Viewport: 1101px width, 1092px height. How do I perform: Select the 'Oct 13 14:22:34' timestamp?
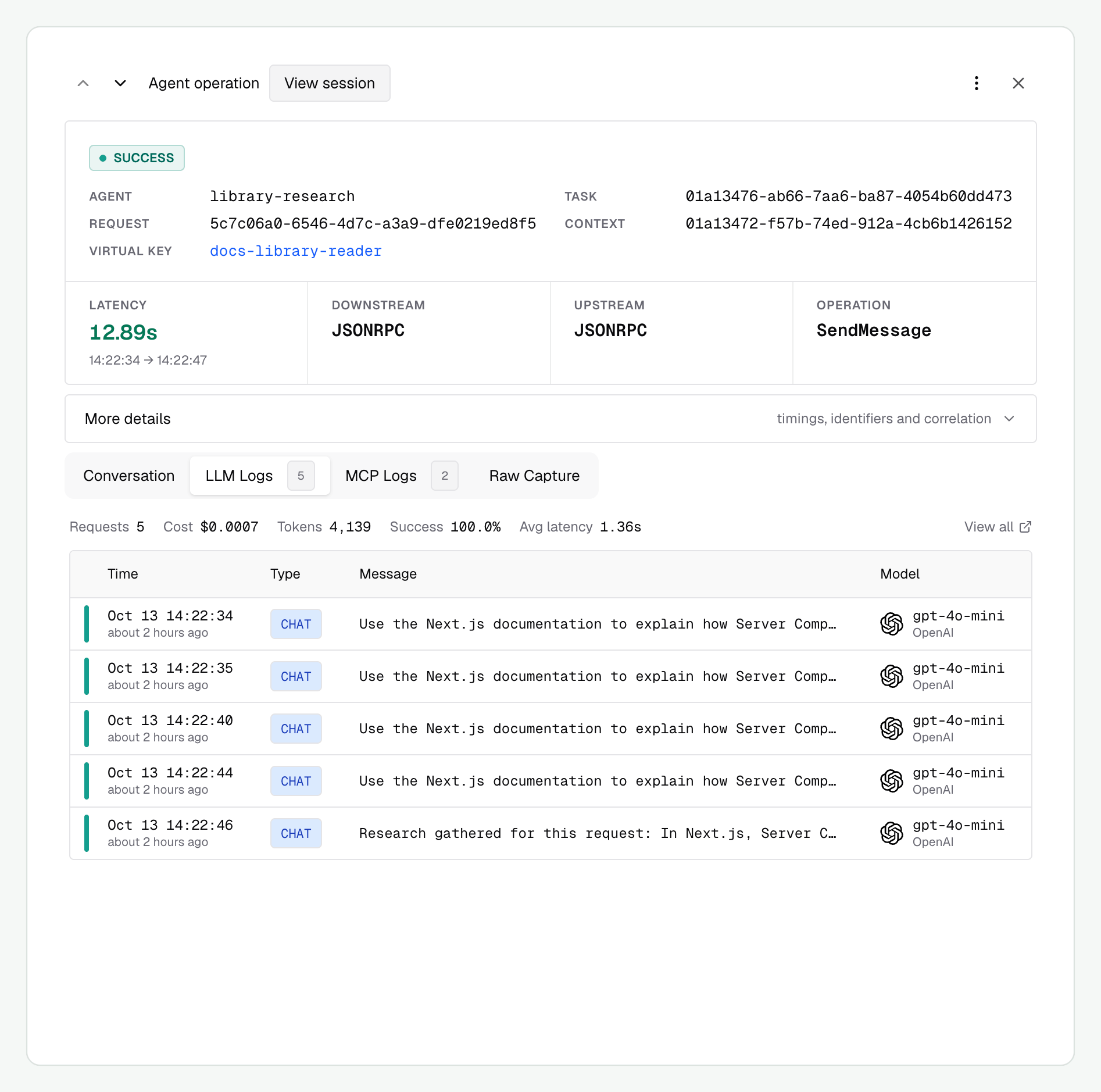(x=170, y=616)
